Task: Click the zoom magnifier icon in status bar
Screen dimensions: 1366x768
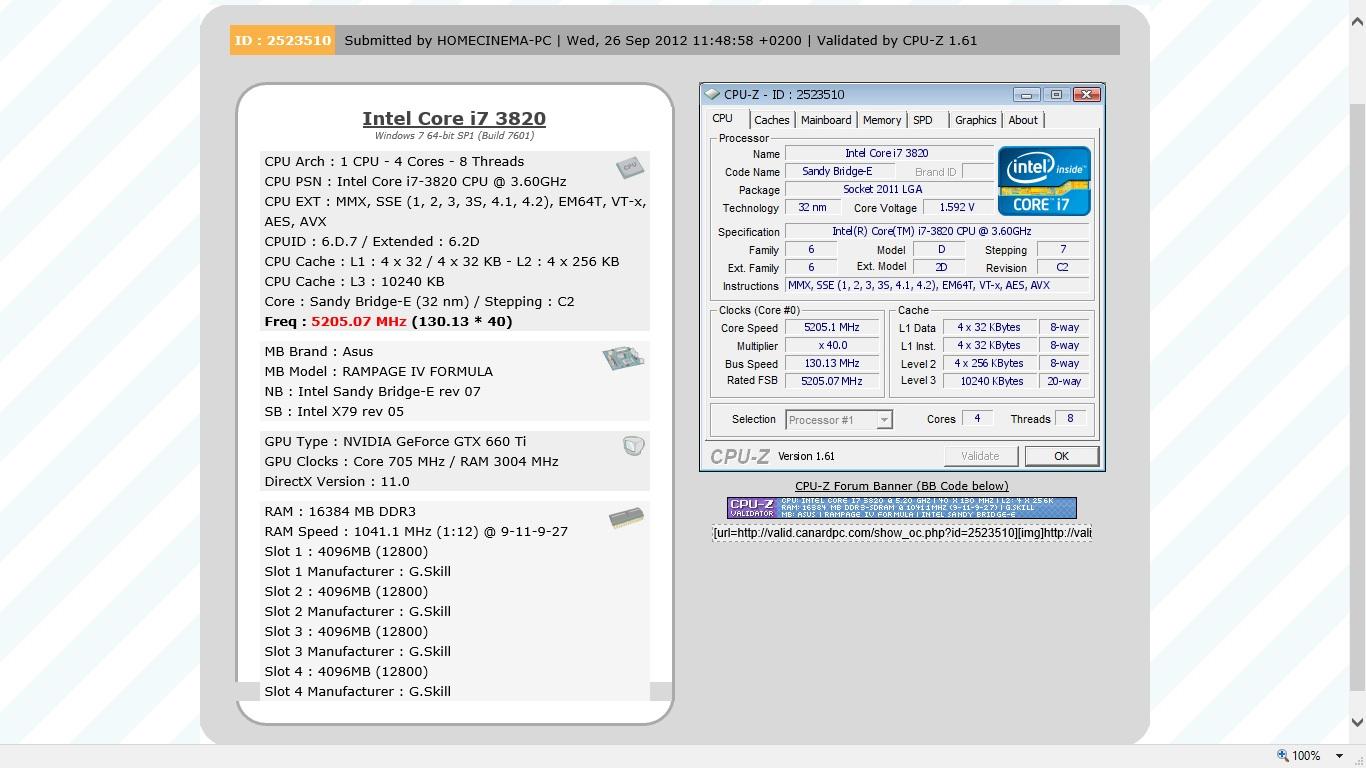Action: 1282,756
